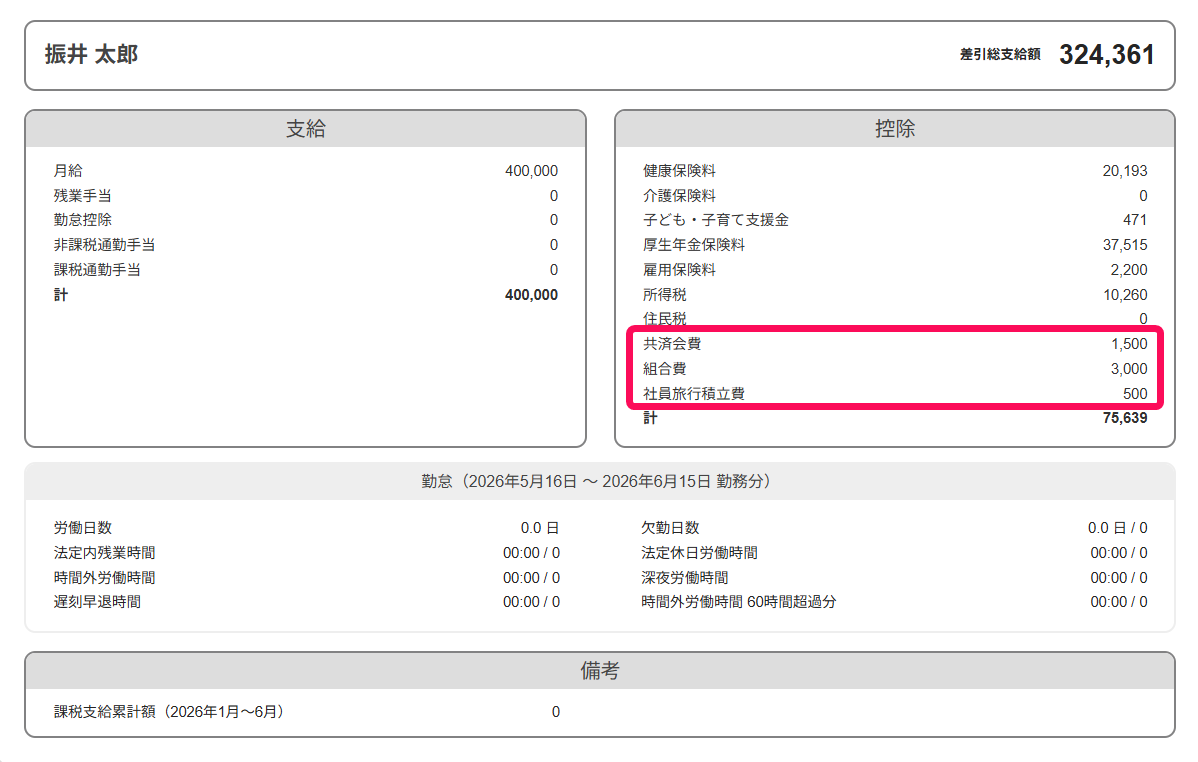The image size is (1198, 762).
Task: Click the deduction total 75,639
Action: coord(1125,418)
